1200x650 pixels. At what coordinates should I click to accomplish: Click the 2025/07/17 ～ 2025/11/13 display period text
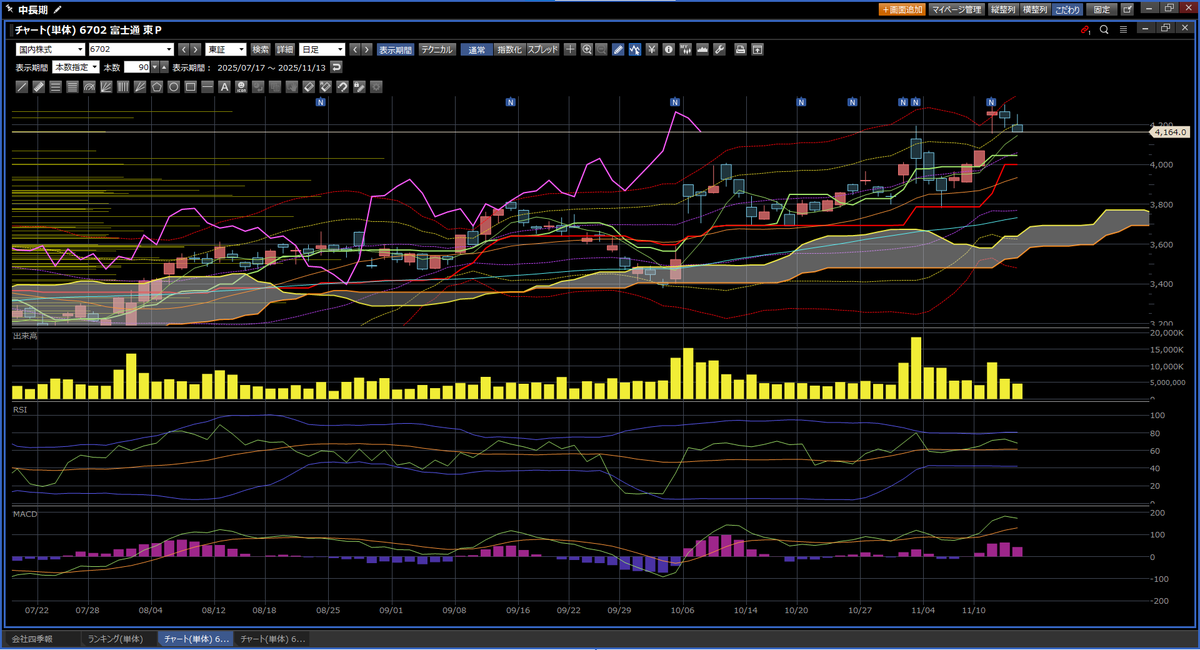pos(271,67)
